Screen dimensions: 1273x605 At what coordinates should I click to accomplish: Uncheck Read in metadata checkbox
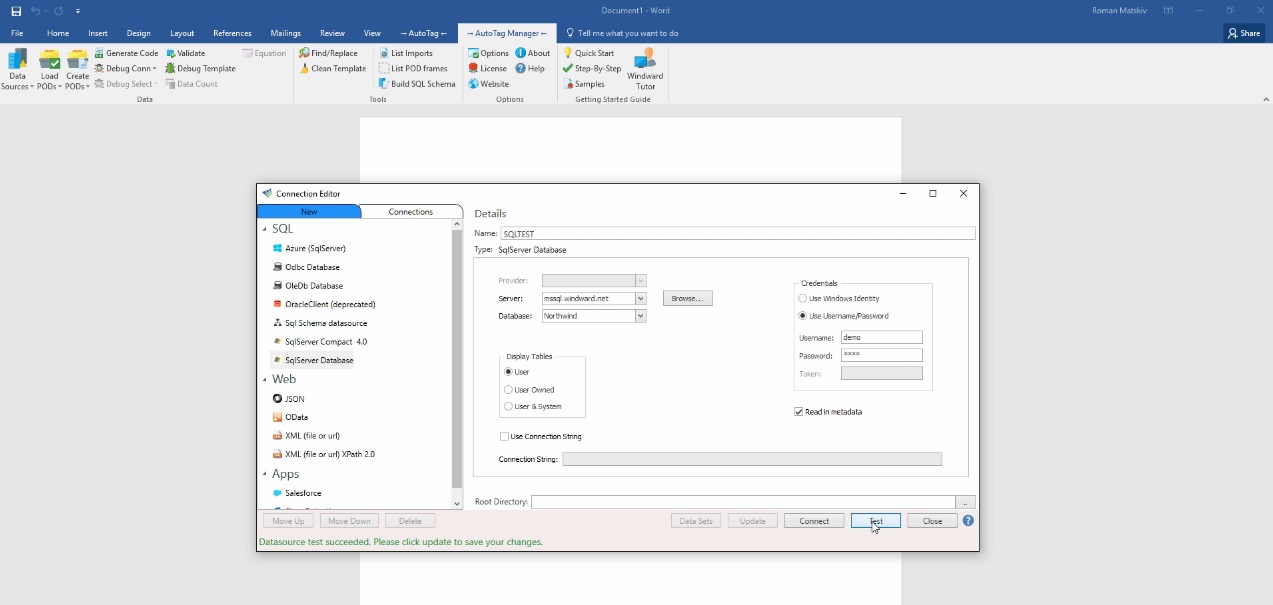pos(799,412)
